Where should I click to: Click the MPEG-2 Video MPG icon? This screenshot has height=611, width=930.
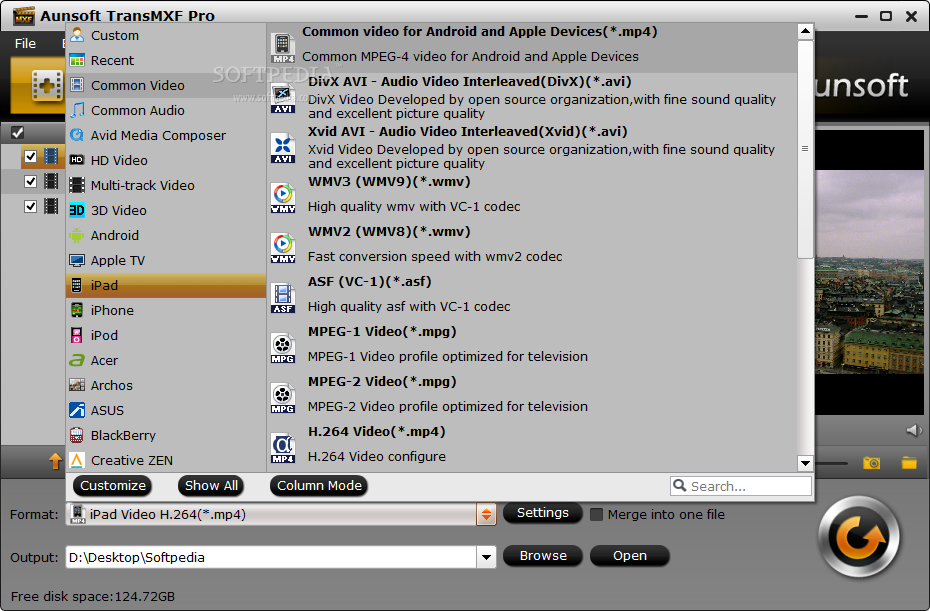[x=283, y=398]
